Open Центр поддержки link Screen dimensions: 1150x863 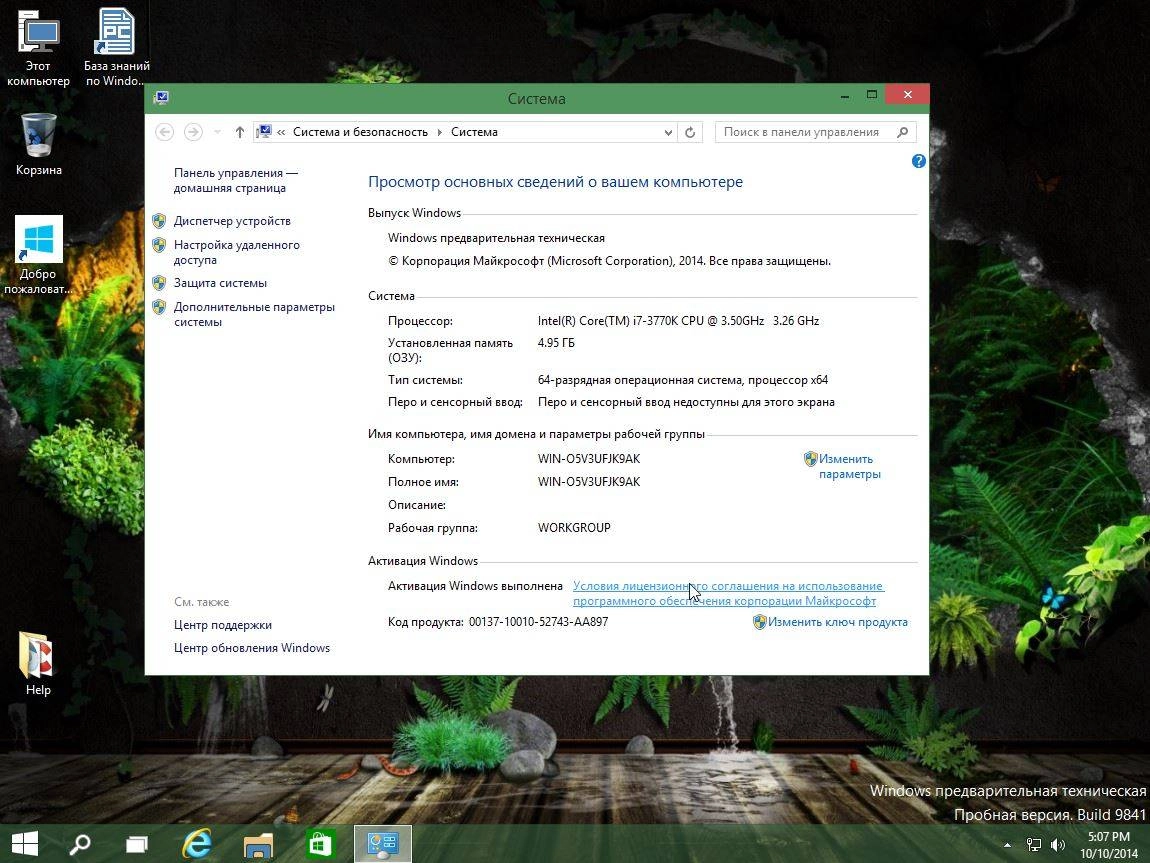pyautogui.click(x=222, y=625)
